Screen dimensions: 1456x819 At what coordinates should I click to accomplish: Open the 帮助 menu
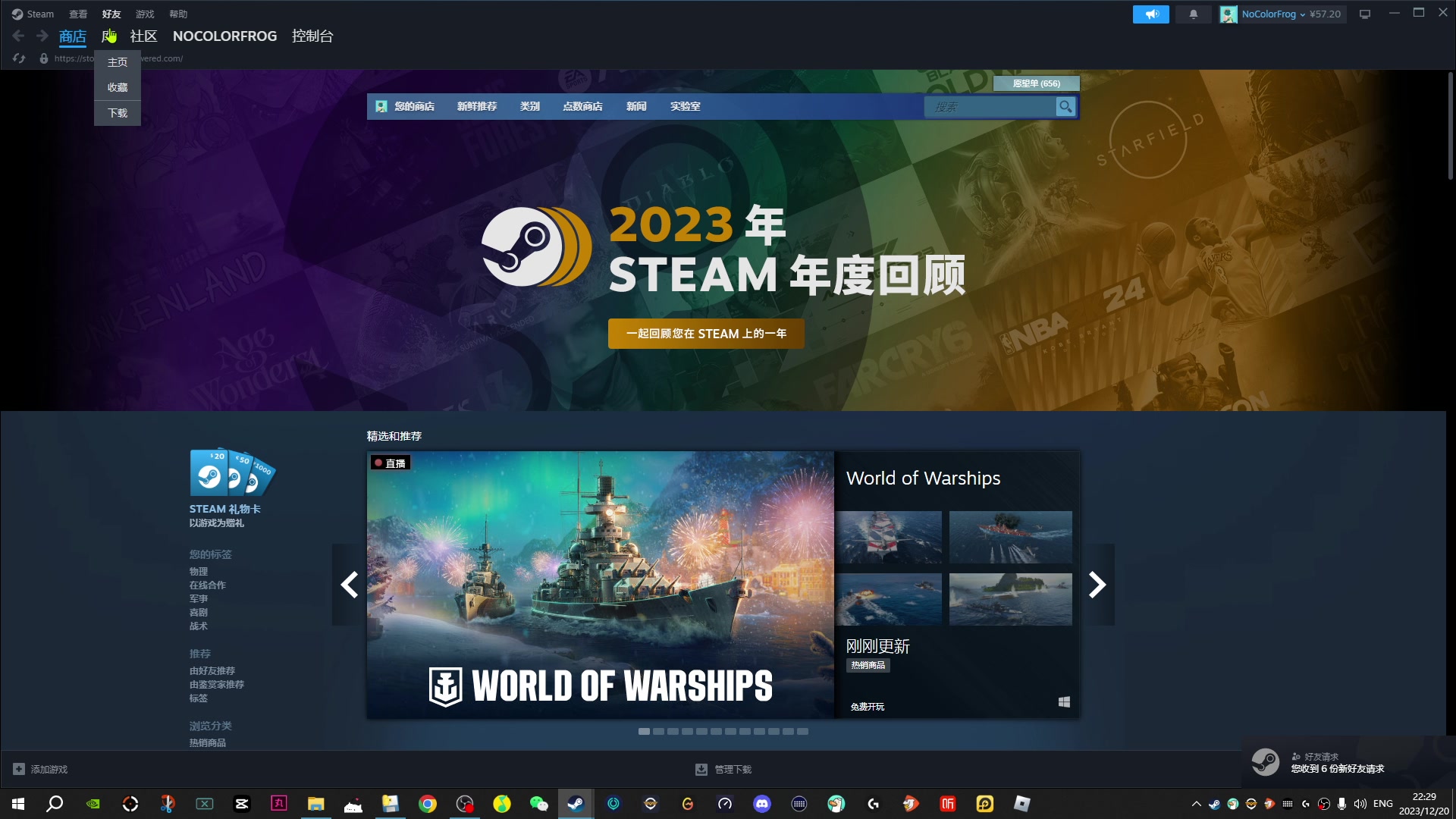(178, 14)
